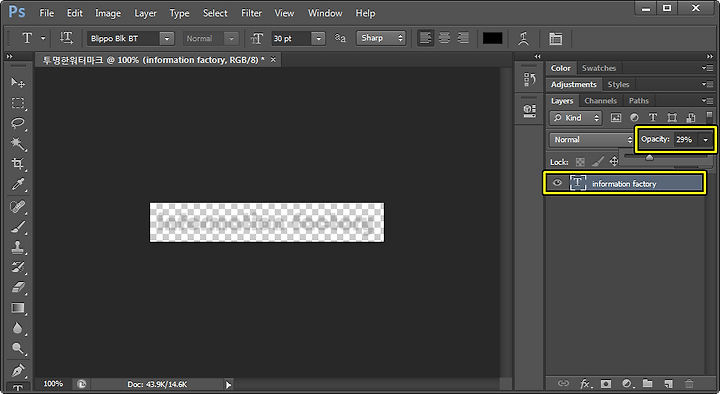Toggle text orientation in options bar
Image resolution: width=720 pixels, height=394 pixels.
tap(67, 38)
